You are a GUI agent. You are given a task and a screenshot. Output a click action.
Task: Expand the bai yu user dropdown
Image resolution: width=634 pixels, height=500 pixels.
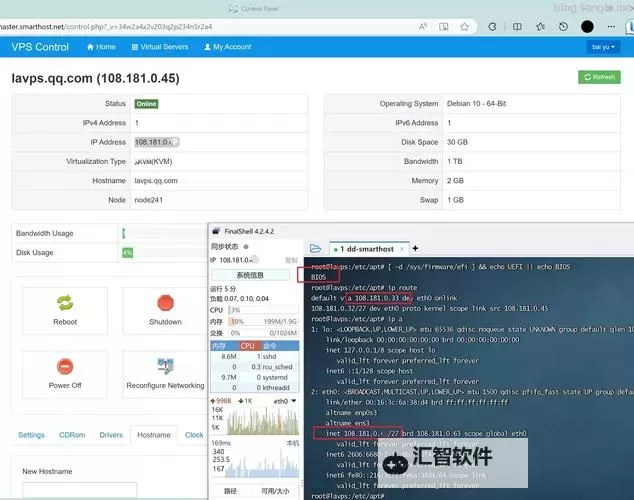tap(603, 47)
